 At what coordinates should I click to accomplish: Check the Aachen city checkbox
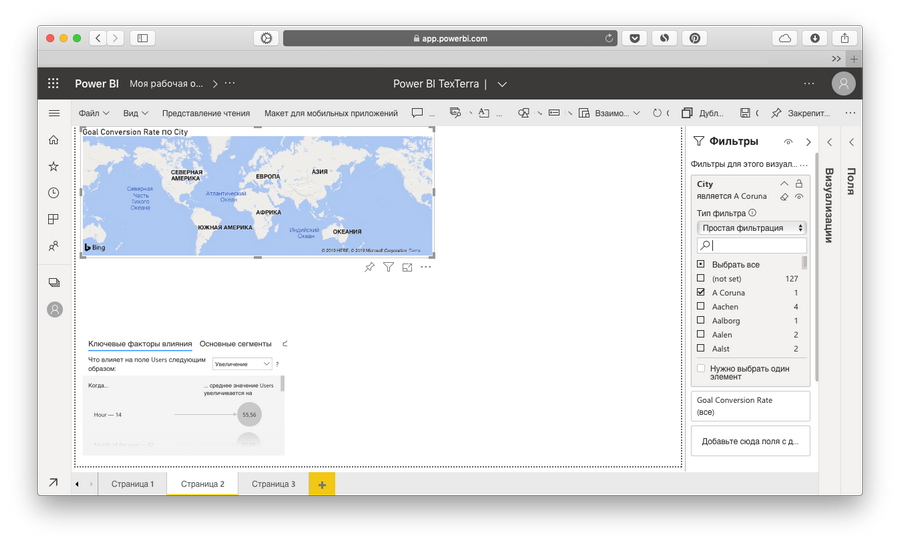click(701, 307)
